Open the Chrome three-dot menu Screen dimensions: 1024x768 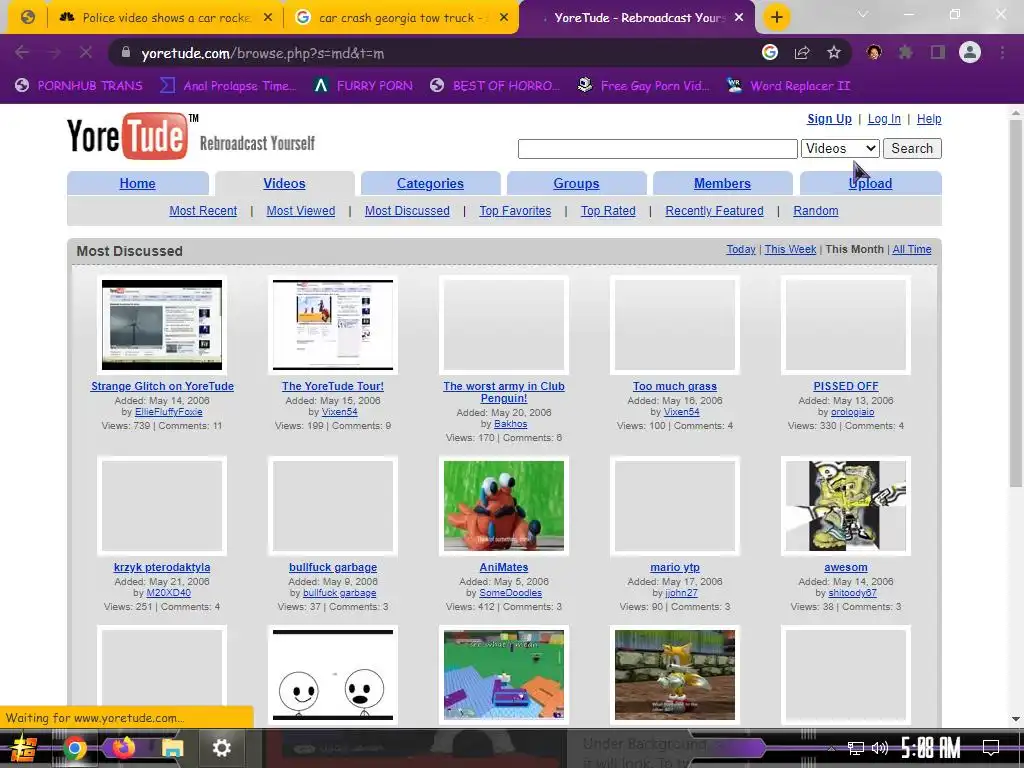(x=1002, y=52)
